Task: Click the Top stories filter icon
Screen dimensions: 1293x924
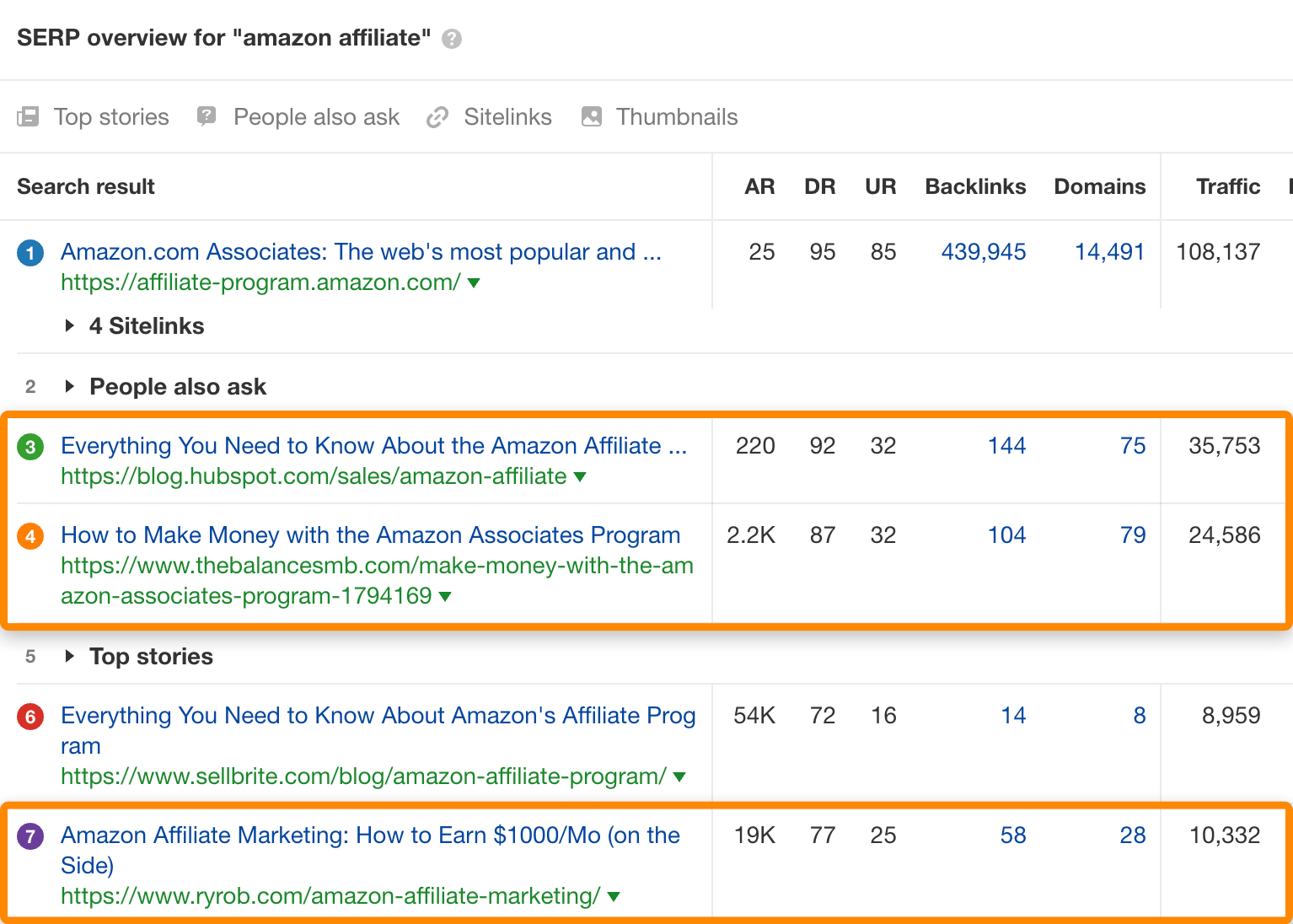Action: [29, 116]
